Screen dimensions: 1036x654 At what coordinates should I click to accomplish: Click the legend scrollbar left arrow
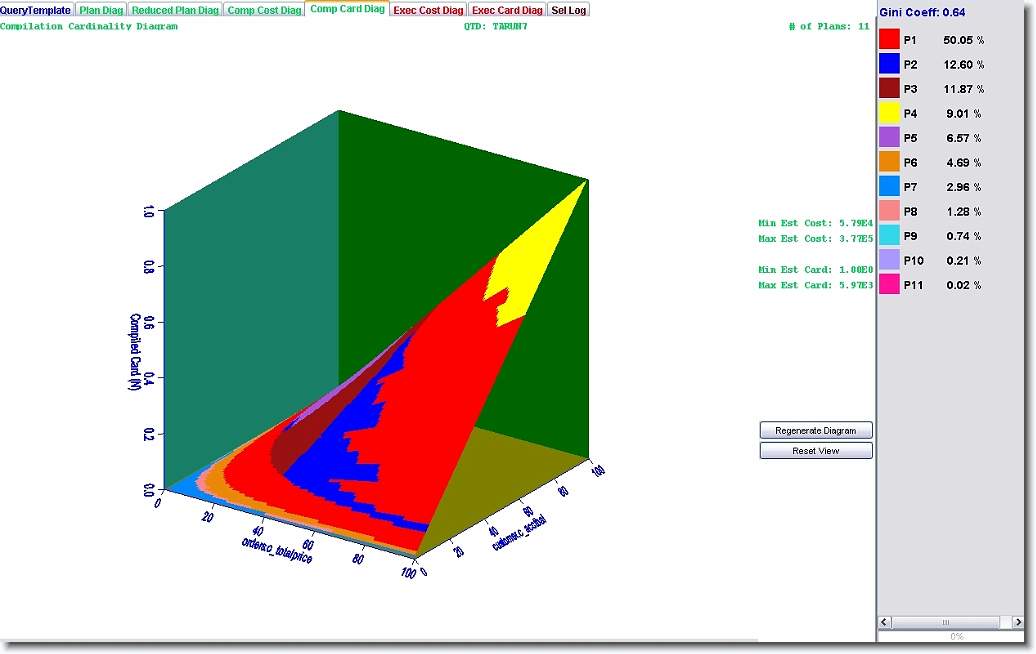(886, 623)
